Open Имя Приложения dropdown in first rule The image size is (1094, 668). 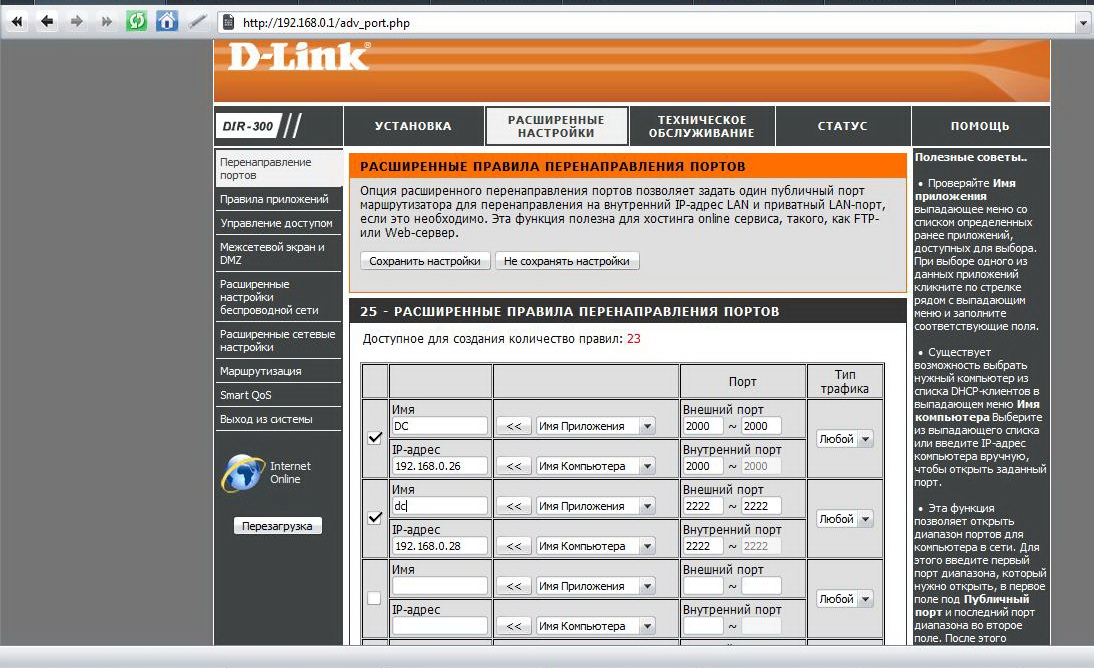click(595, 426)
